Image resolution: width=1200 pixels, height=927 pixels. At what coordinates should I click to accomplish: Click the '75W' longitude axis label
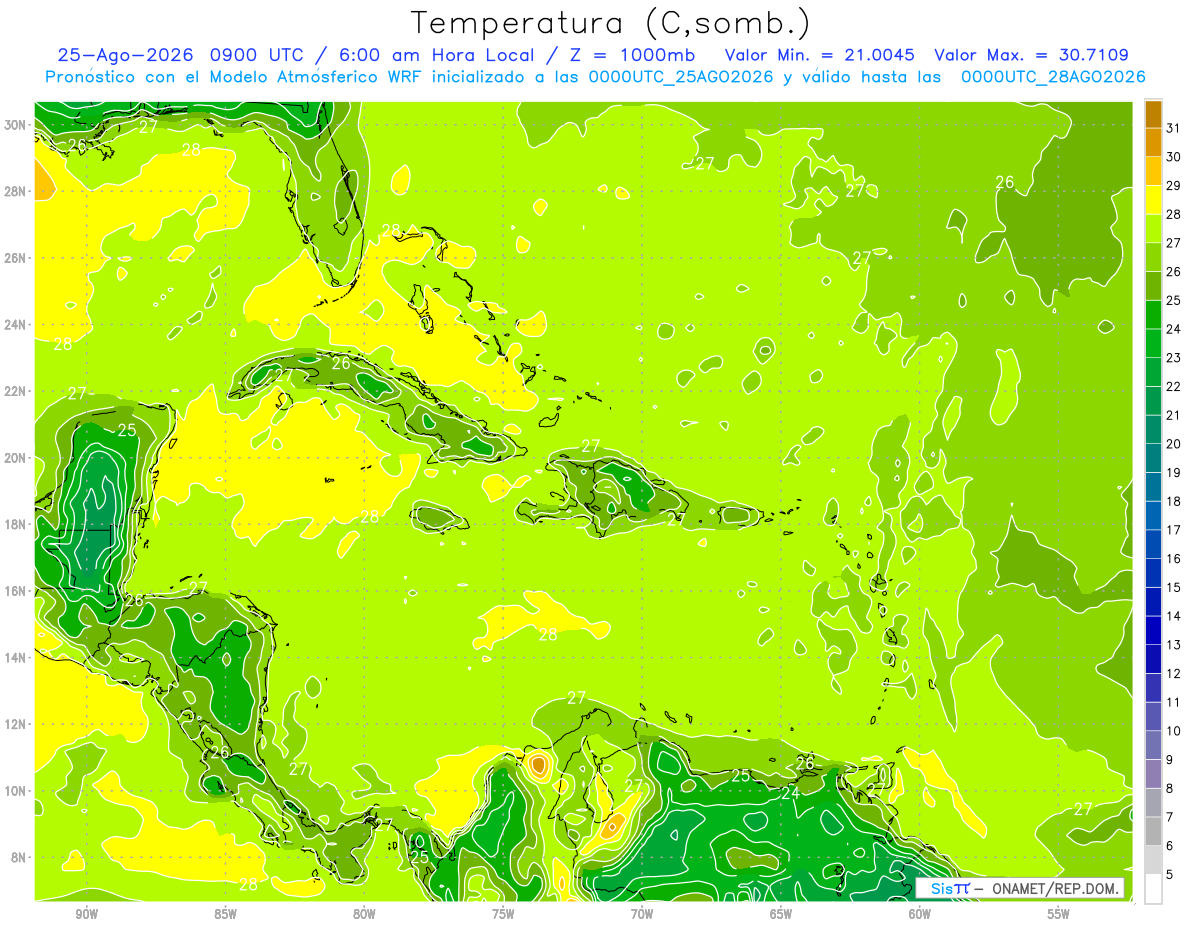(503, 914)
